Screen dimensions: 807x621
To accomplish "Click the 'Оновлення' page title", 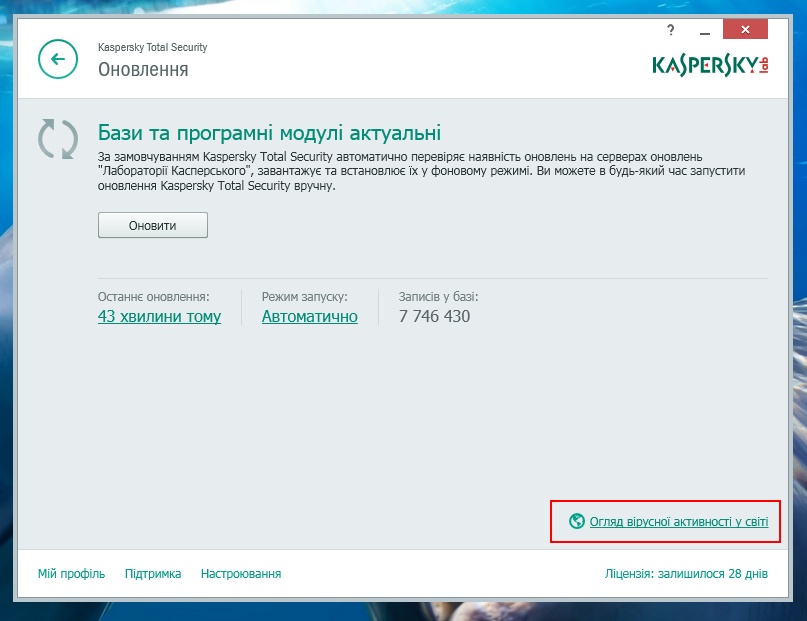I will coord(143,69).
